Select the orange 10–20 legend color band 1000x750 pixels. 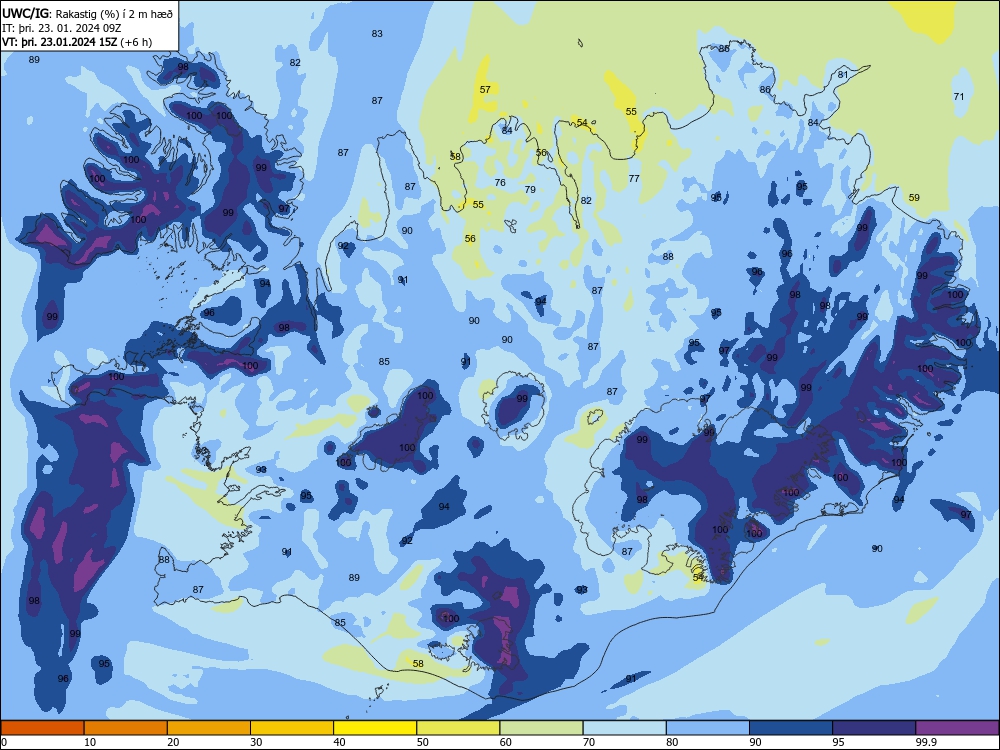(x=126, y=728)
